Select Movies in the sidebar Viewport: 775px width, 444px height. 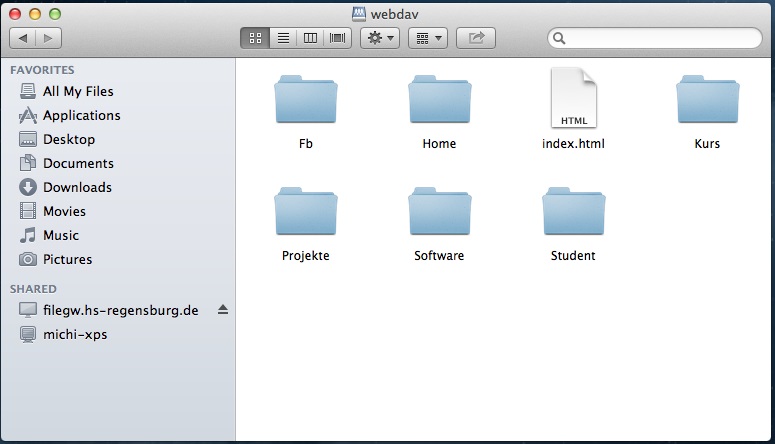pyautogui.click(x=52, y=211)
